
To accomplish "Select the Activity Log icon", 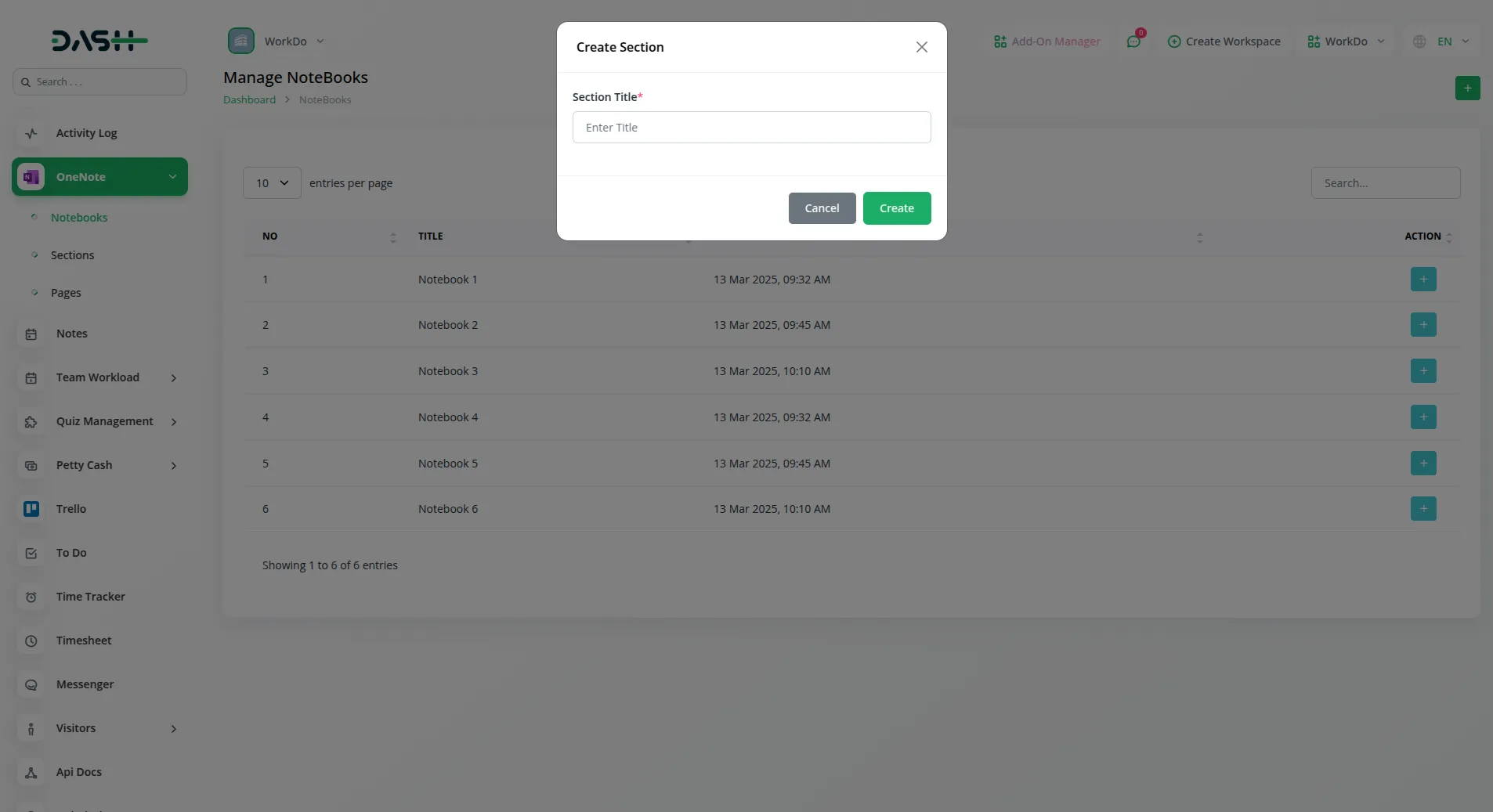I will (30, 133).
